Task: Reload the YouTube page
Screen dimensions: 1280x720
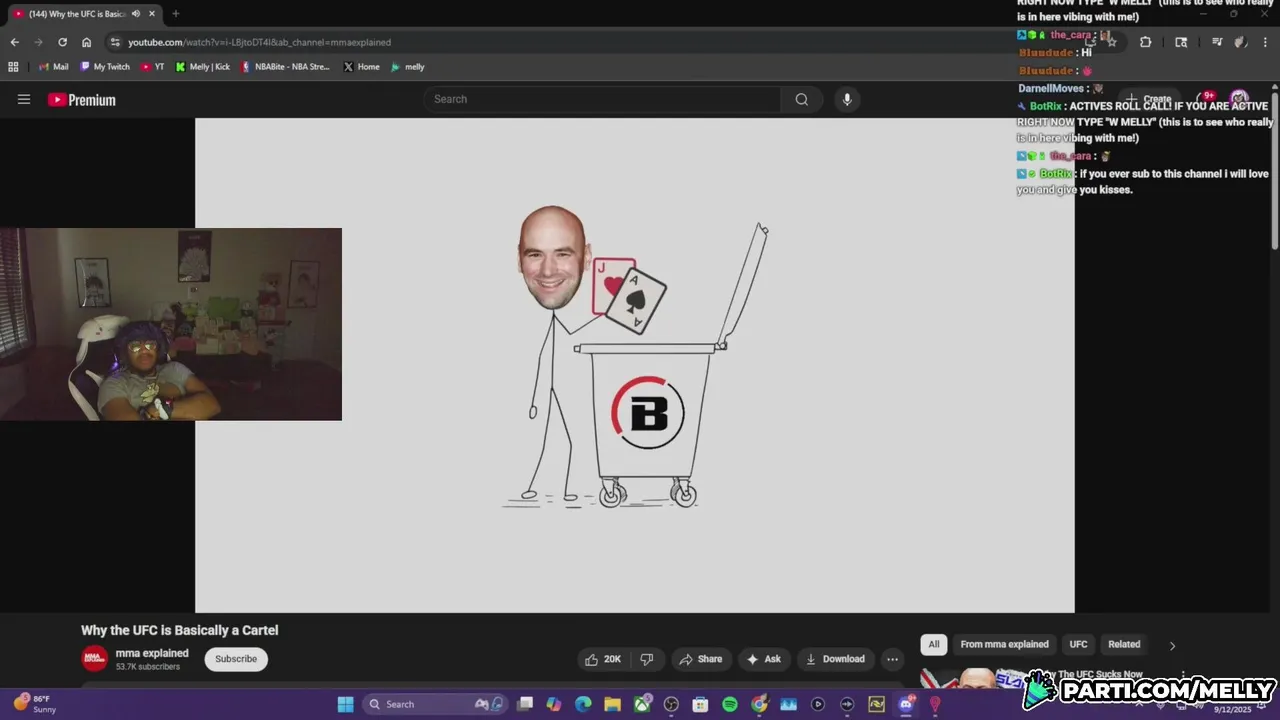Action: point(62,42)
